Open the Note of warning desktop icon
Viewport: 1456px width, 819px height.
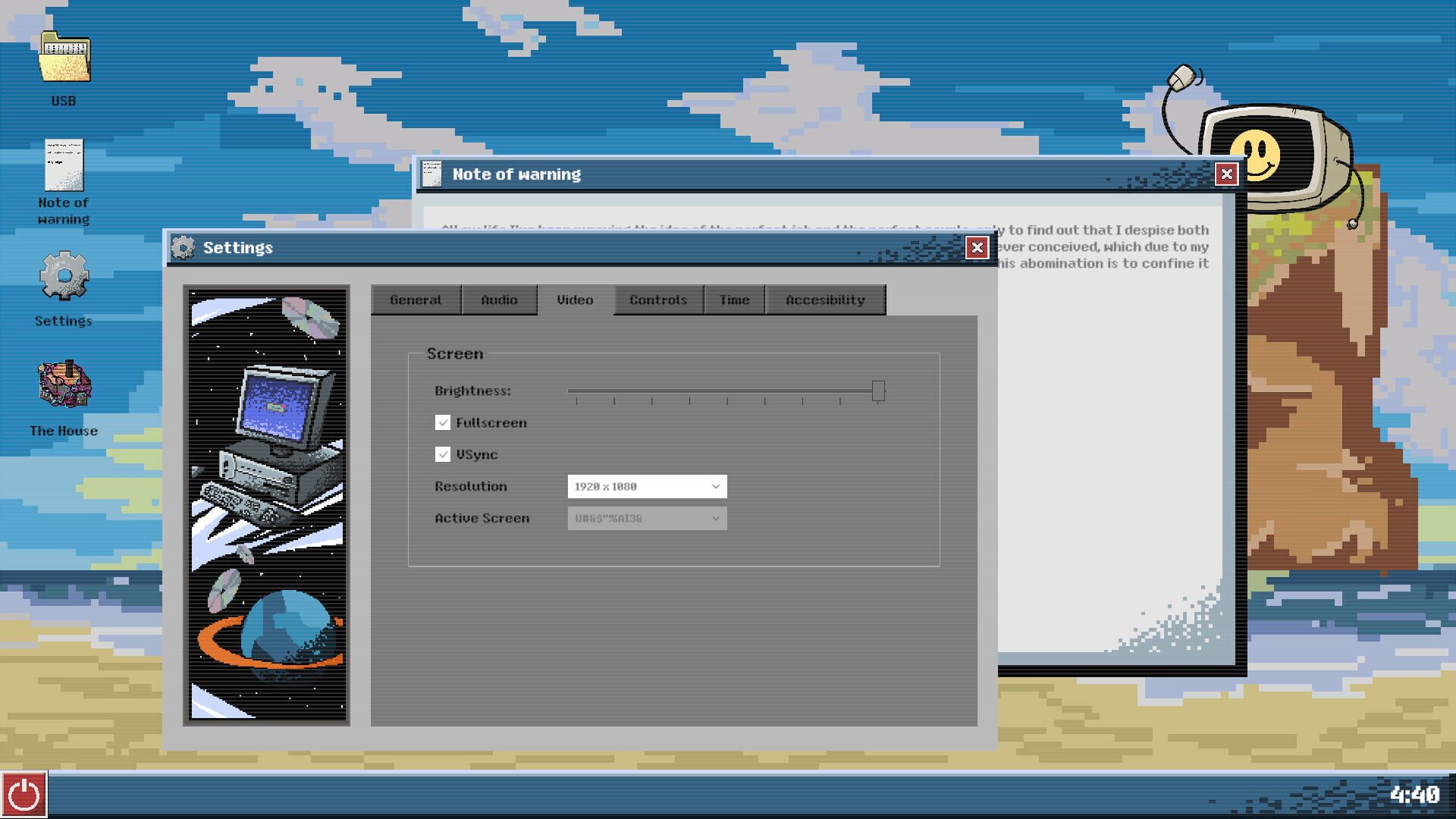64,163
